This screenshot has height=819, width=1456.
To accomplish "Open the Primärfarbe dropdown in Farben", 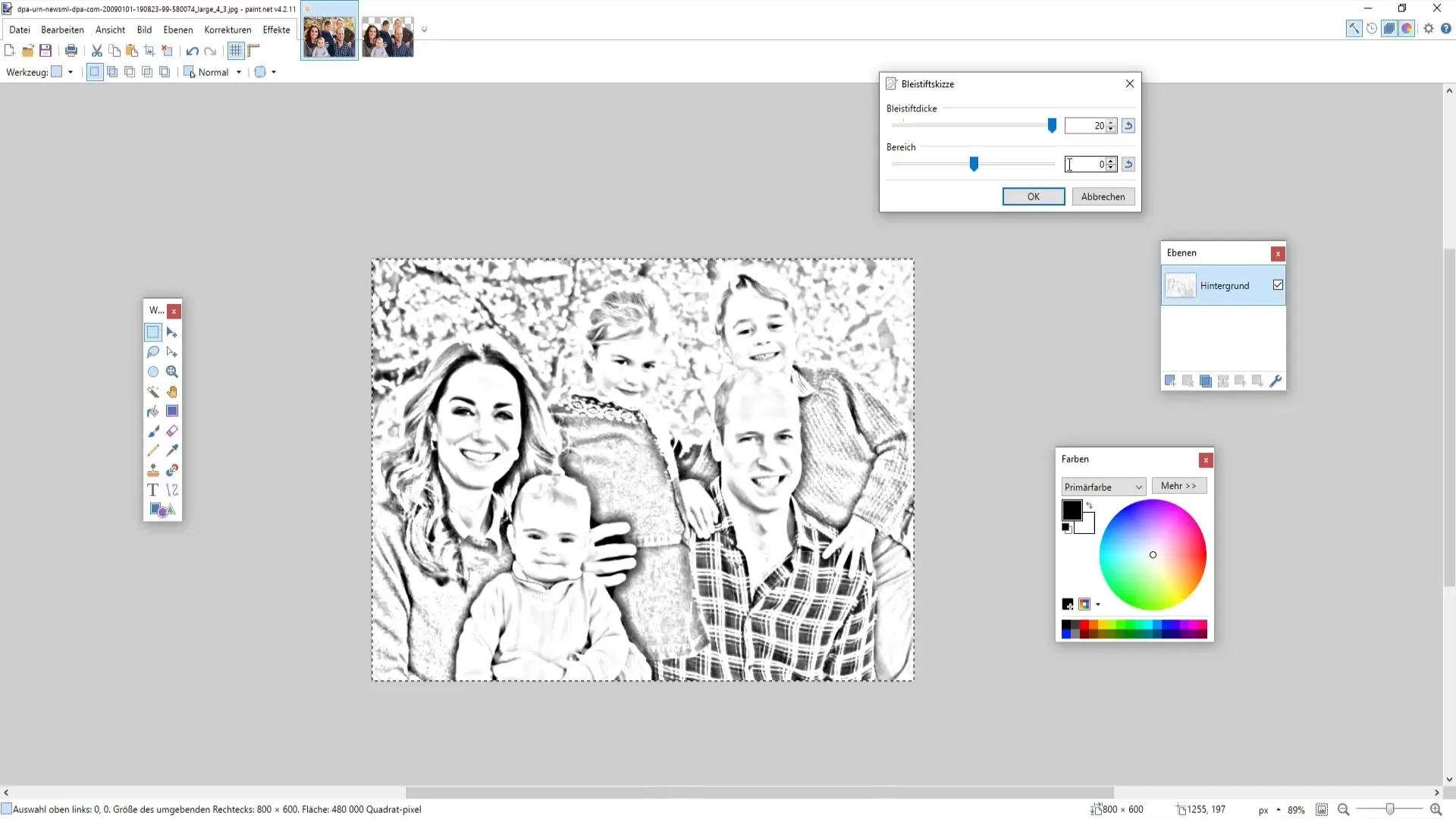I will 1103,487.
